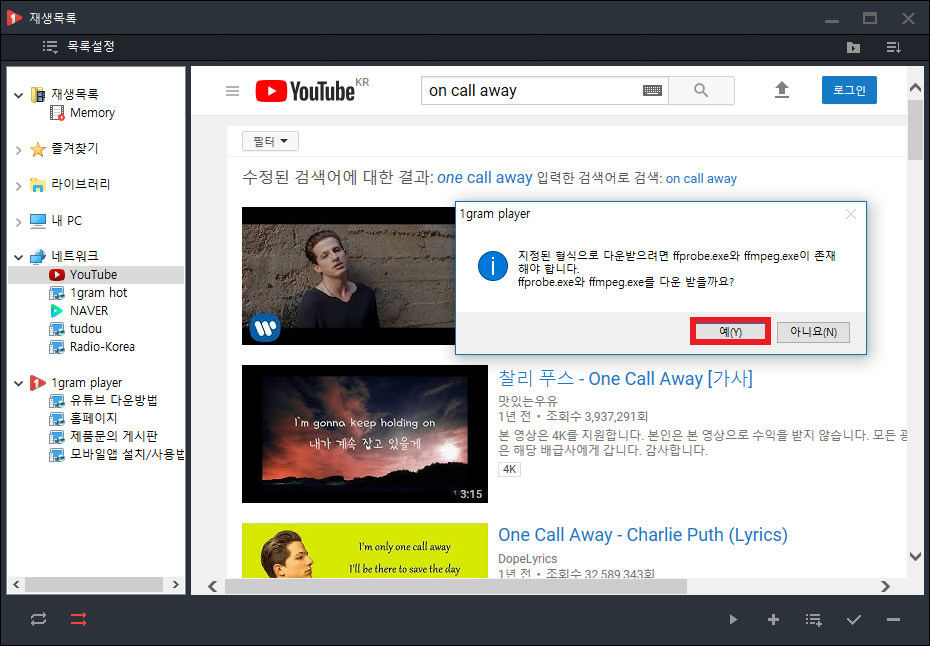This screenshot has width=930, height=646.
Task: Select the Memory playlist item
Action: pyautogui.click(x=92, y=113)
